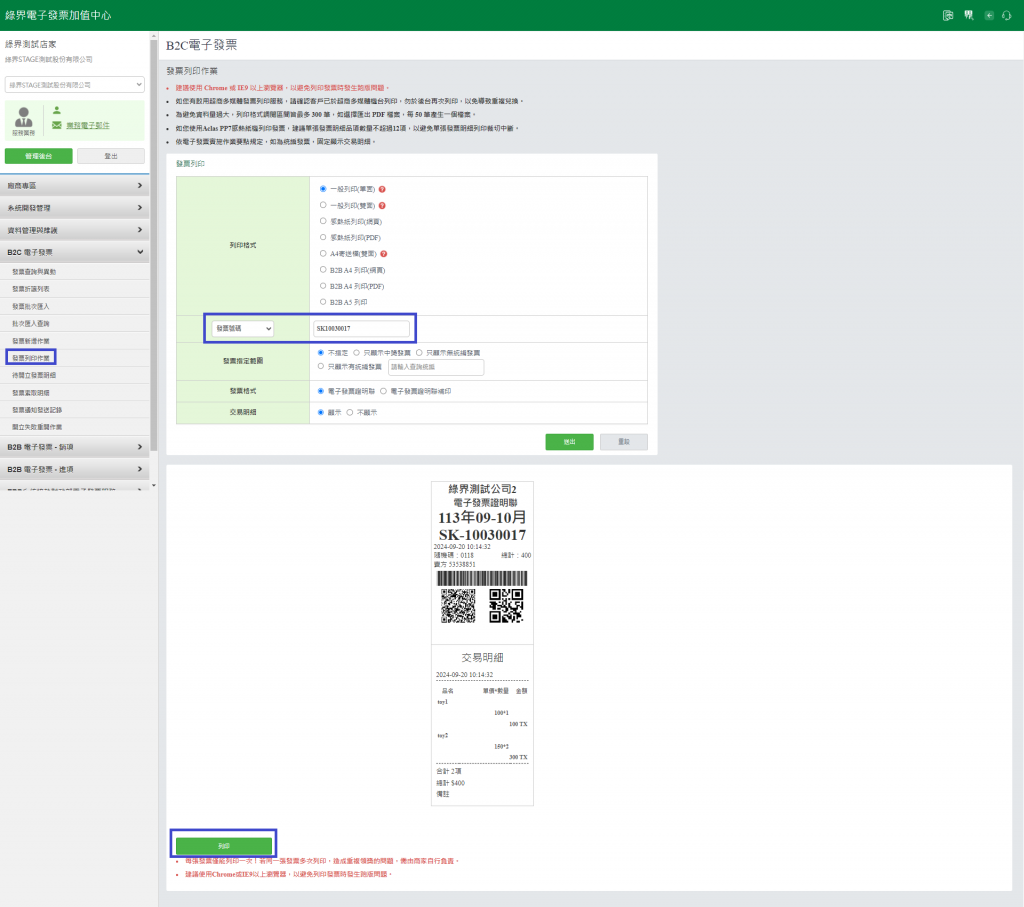
Task: Expand the B2B 電子發票 - 進項 section
Action: click(x=74, y=469)
